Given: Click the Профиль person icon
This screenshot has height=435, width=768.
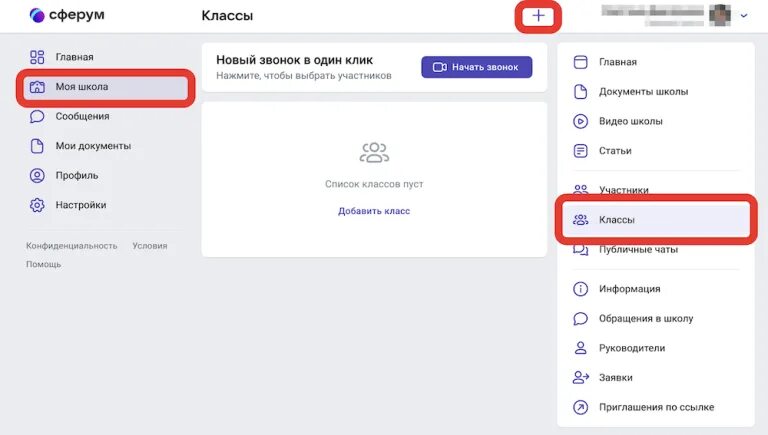Looking at the screenshot, I should click(37, 175).
